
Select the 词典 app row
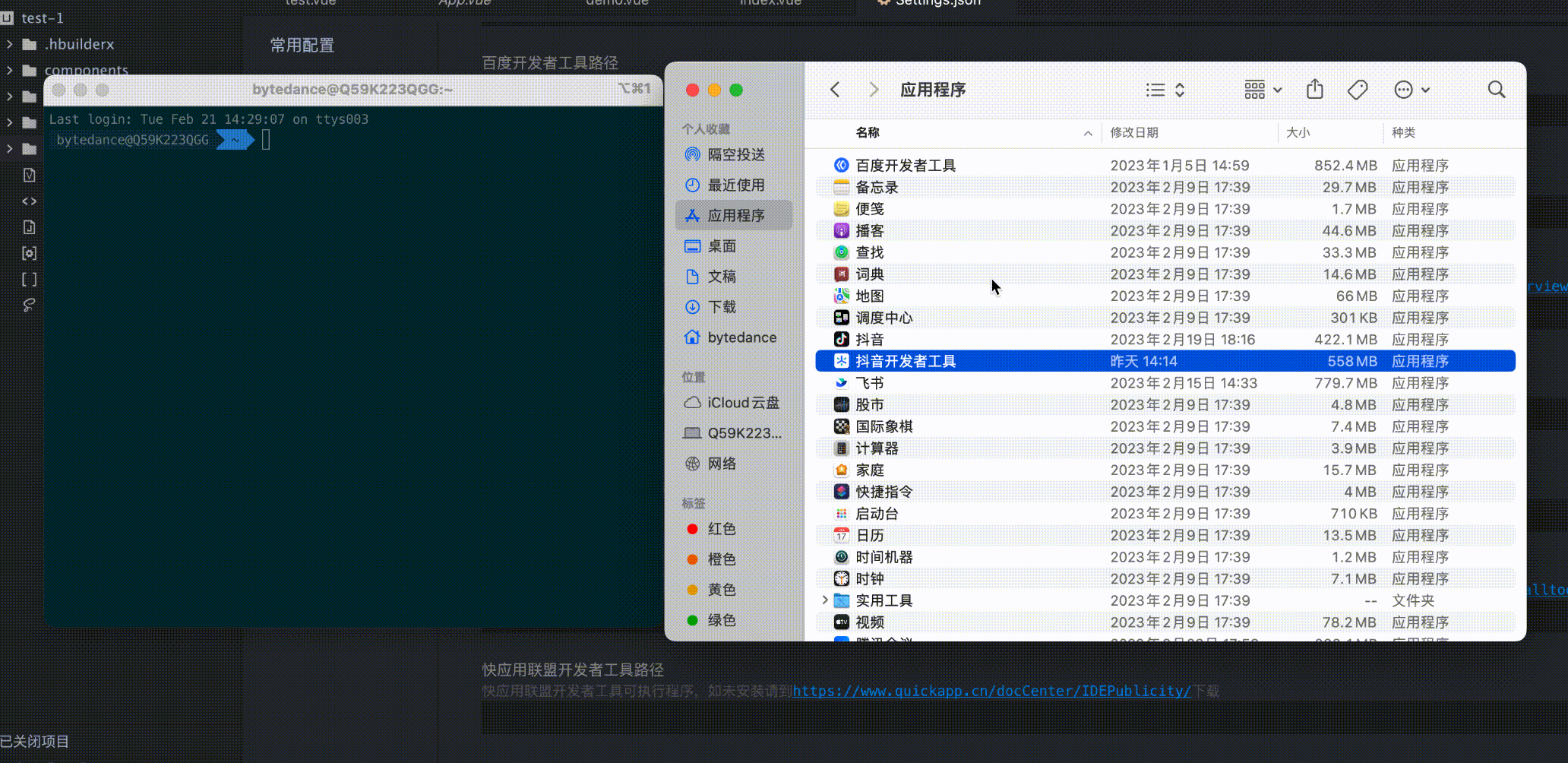click(x=1165, y=274)
